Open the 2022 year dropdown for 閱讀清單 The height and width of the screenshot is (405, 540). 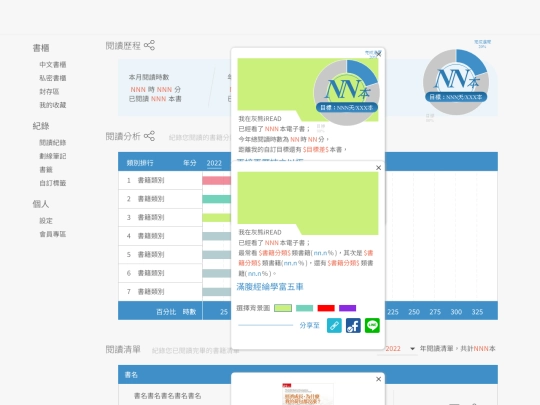398,349
